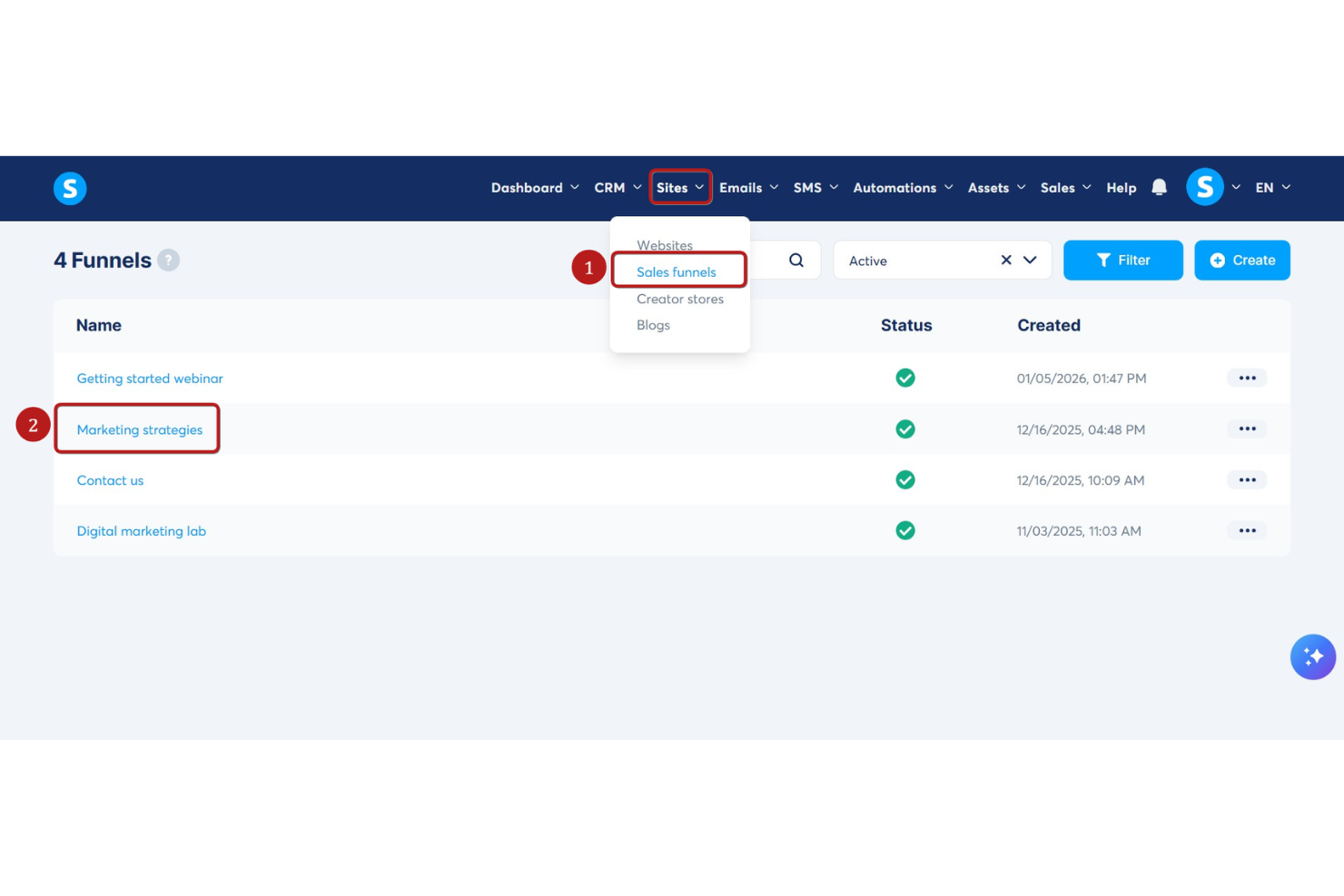This screenshot has width=1344, height=896.
Task: Open the Getting started webinar funnel
Action: [150, 379]
